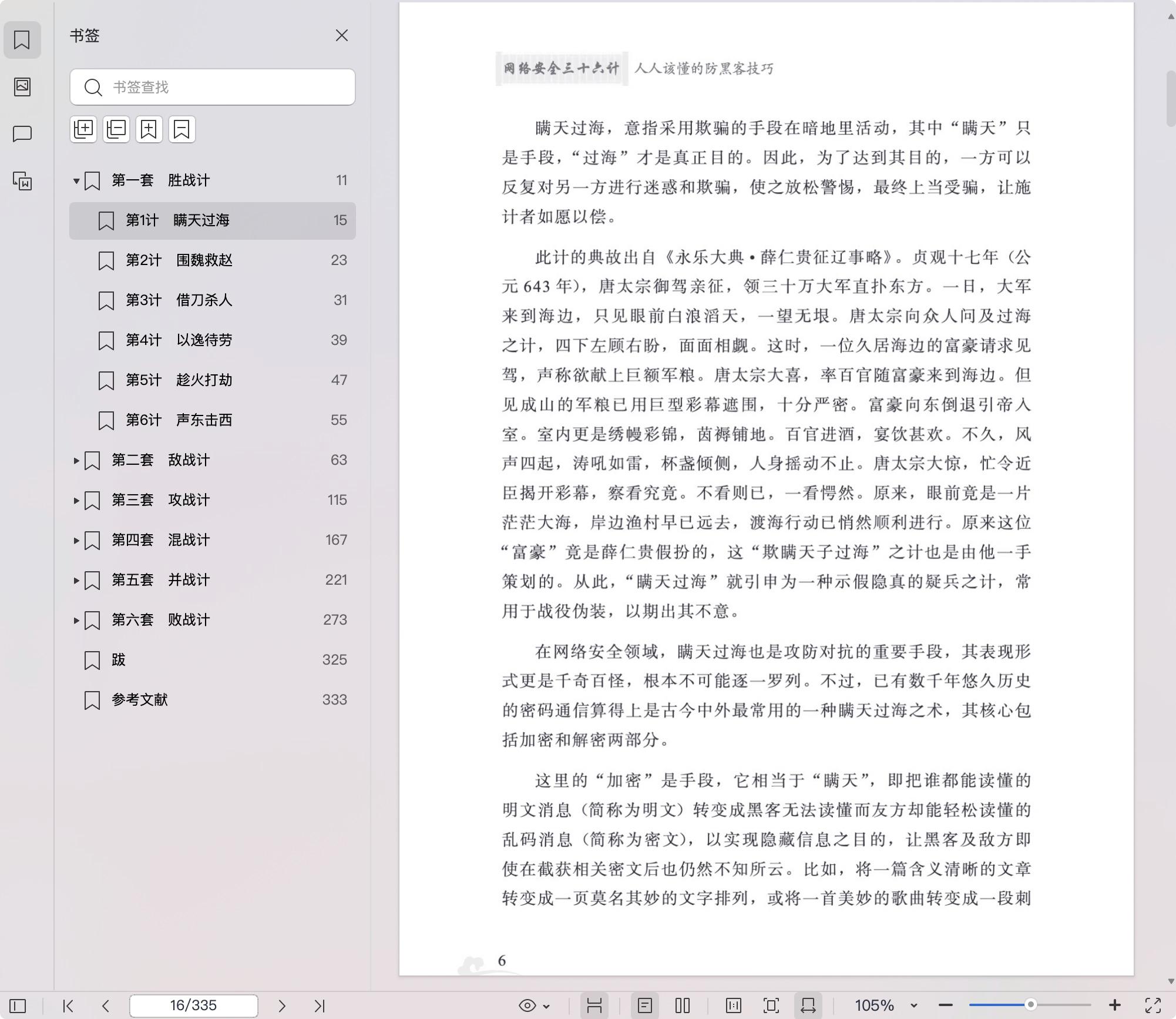
Task: Select two-page view
Action: click(683, 1005)
